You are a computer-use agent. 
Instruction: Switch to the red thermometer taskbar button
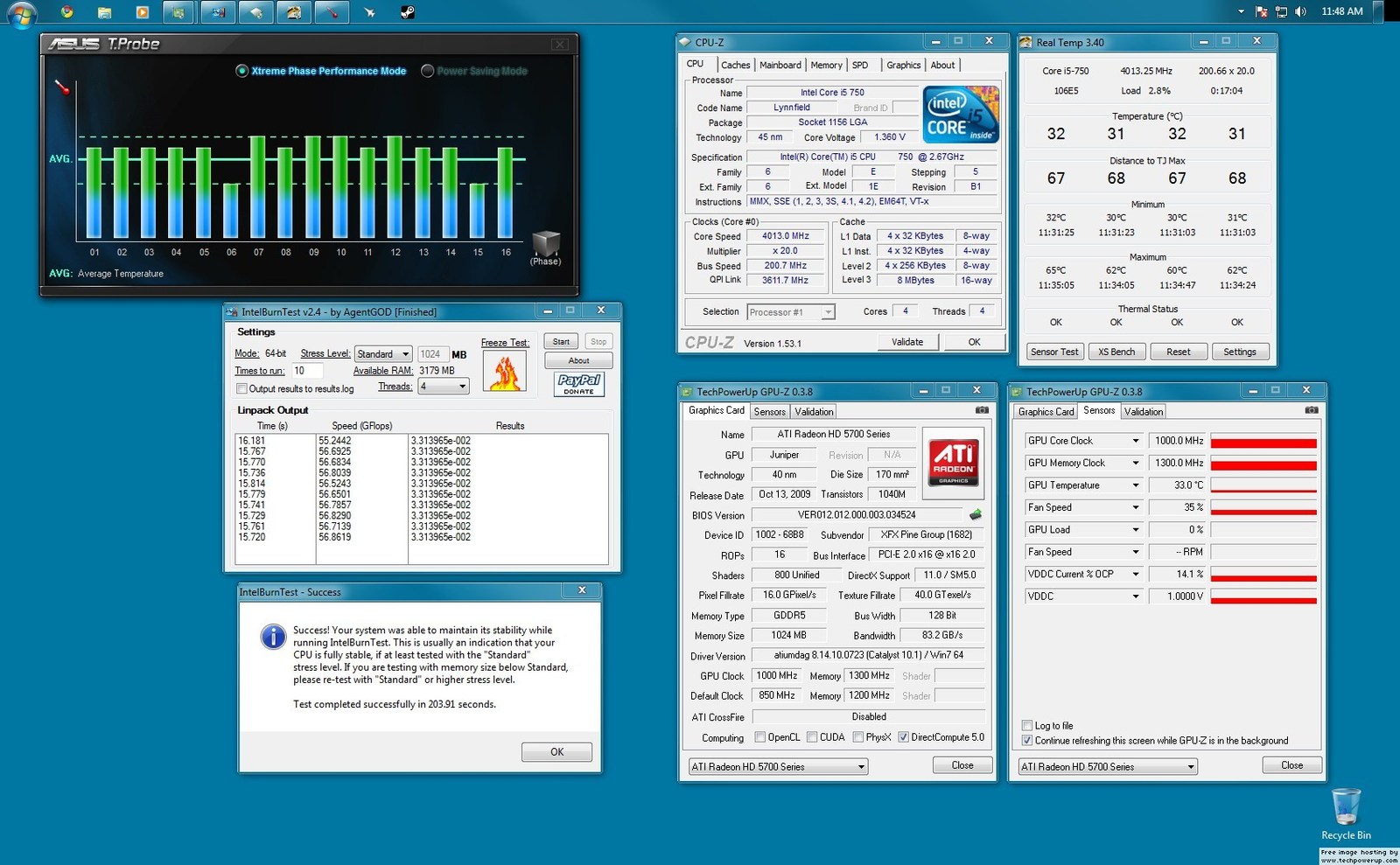332,12
